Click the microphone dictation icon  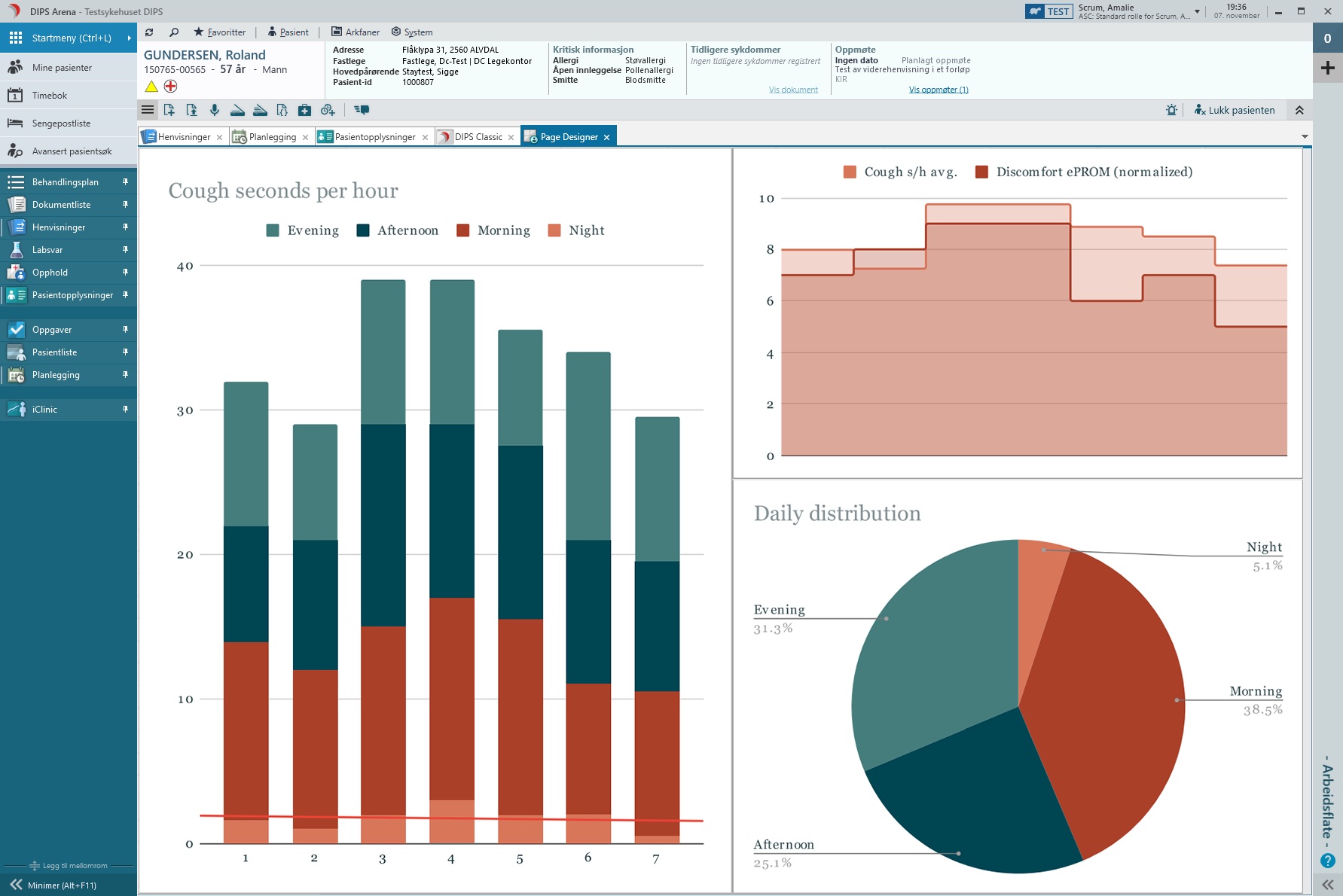pyautogui.click(x=215, y=110)
